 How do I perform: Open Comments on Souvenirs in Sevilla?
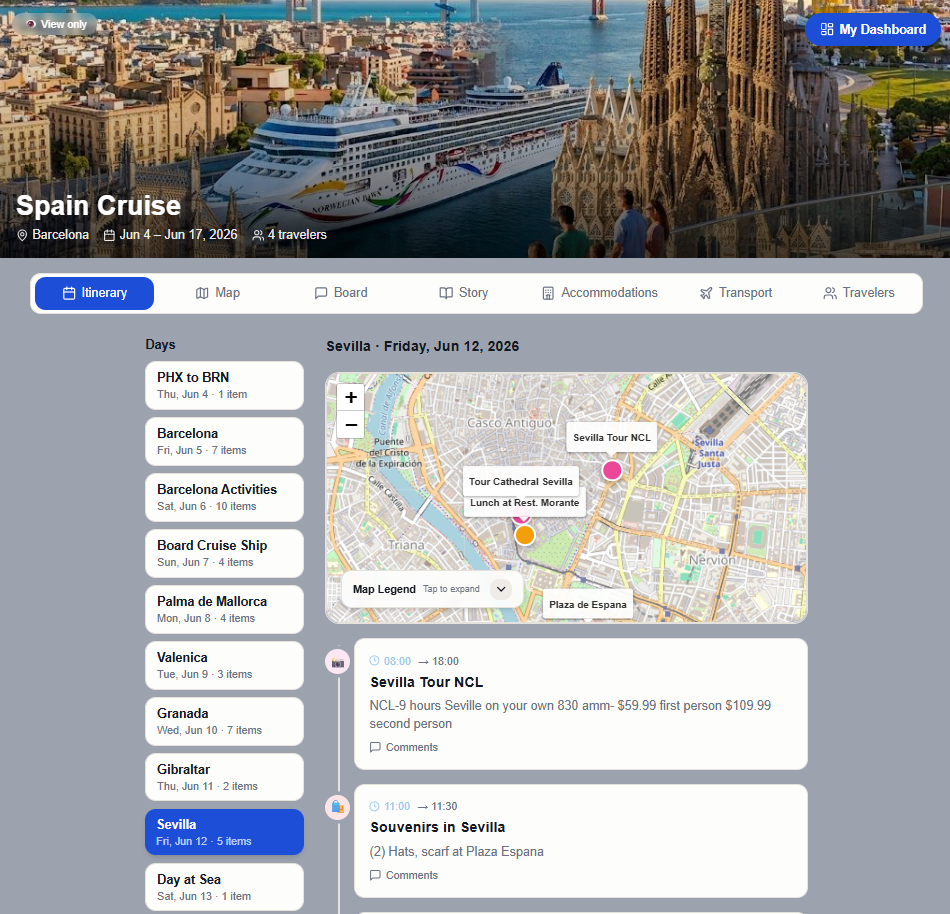click(404, 875)
